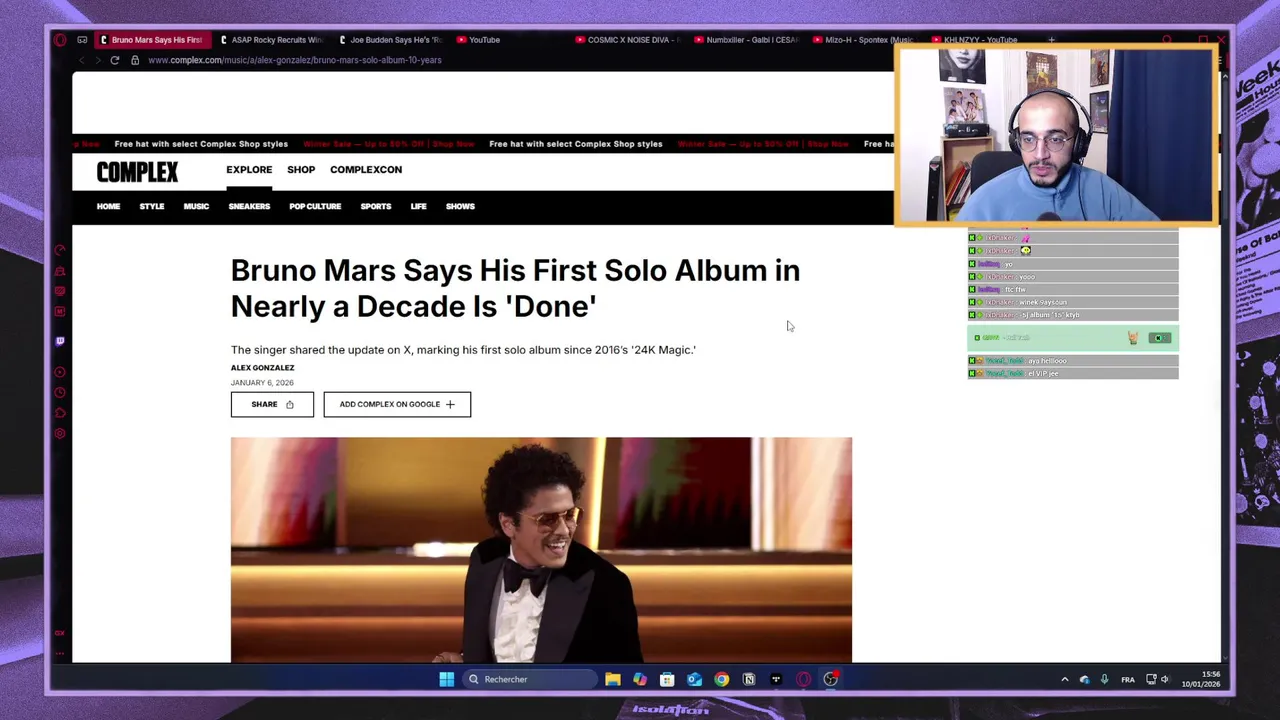The height and width of the screenshot is (720, 1280).
Task: Switch to the Mizo-H Spontex tab
Action: [x=864, y=40]
